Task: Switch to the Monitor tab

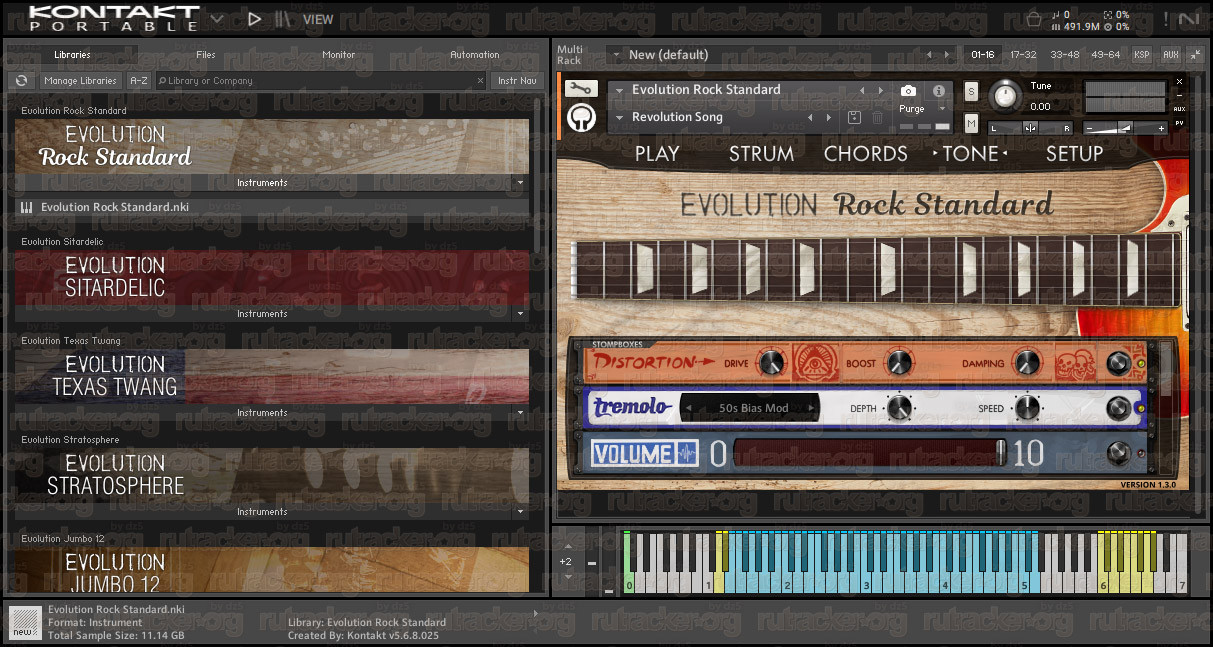Action: point(338,55)
